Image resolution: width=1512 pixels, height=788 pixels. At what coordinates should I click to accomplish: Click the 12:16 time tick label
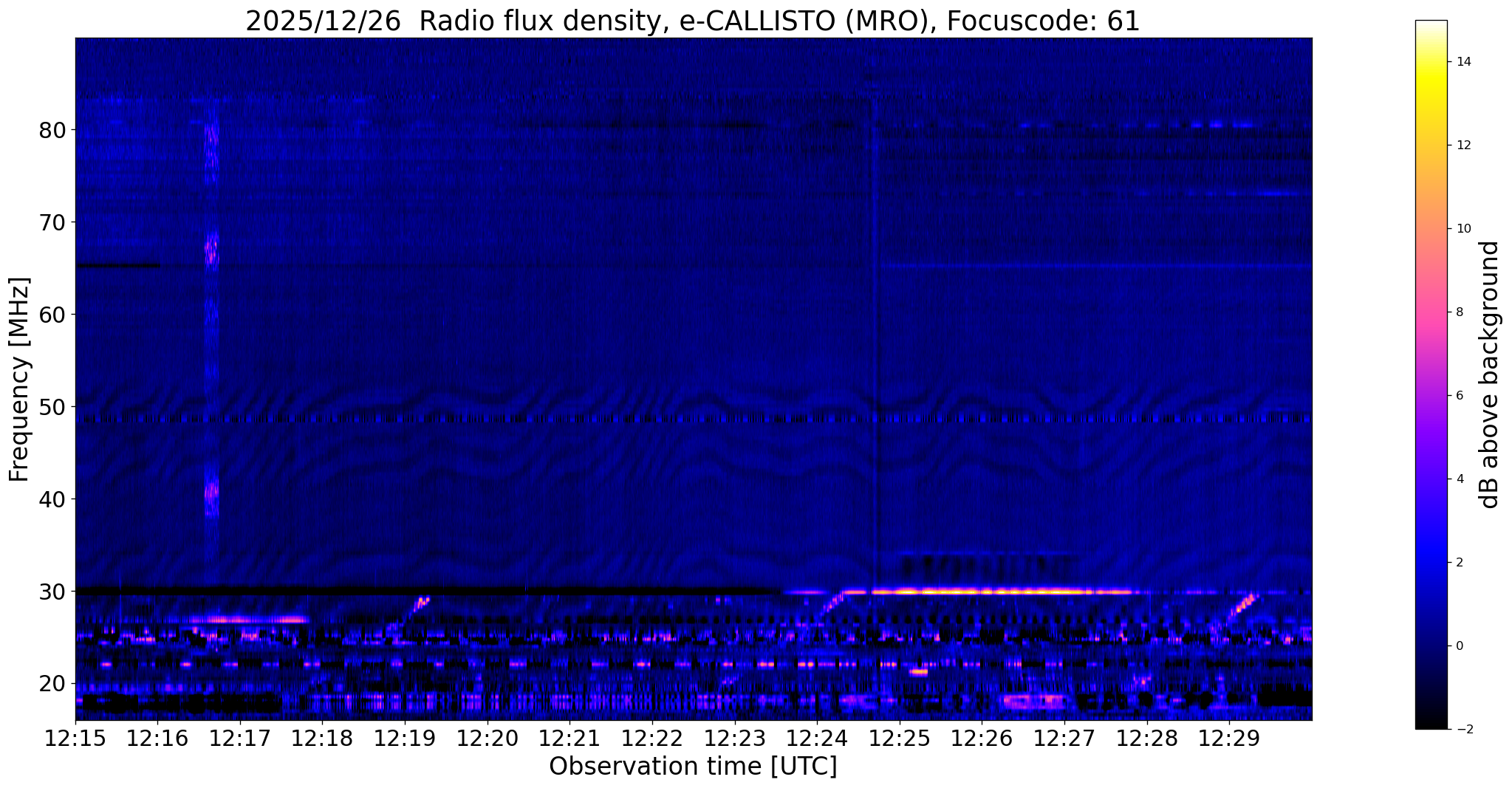[157, 738]
